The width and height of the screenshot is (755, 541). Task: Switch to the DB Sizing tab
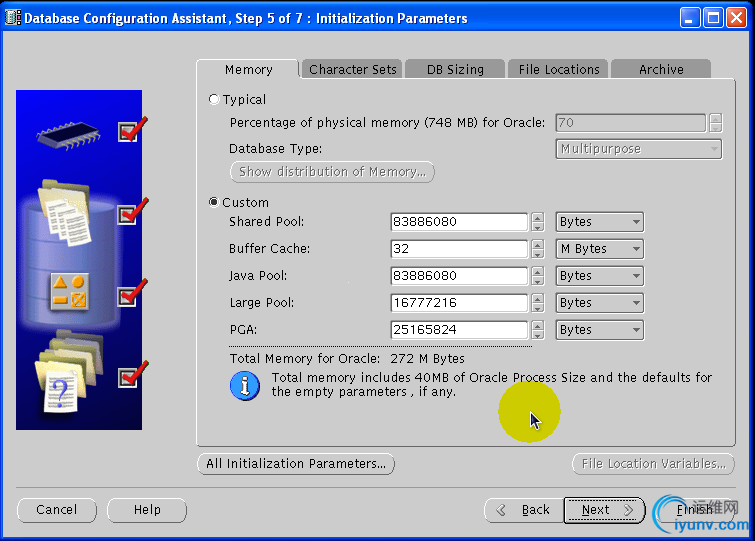coord(455,69)
